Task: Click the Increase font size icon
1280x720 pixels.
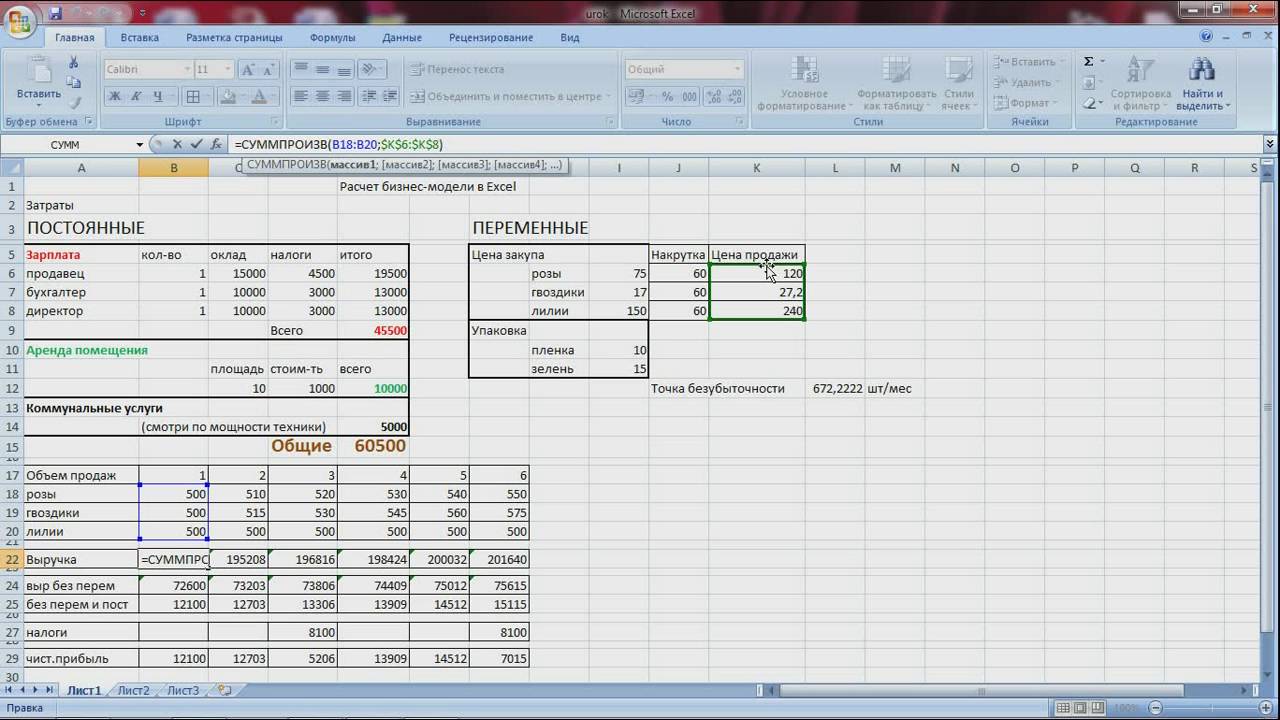Action: (248, 70)
